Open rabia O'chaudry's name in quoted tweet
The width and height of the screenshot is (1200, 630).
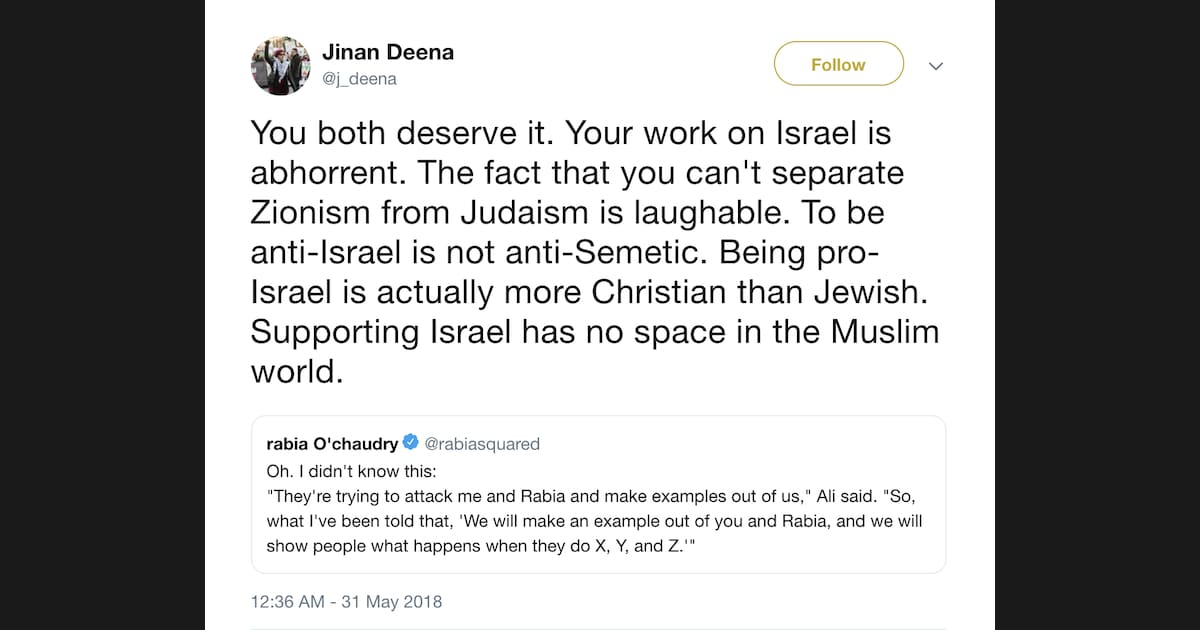(332, 444)
